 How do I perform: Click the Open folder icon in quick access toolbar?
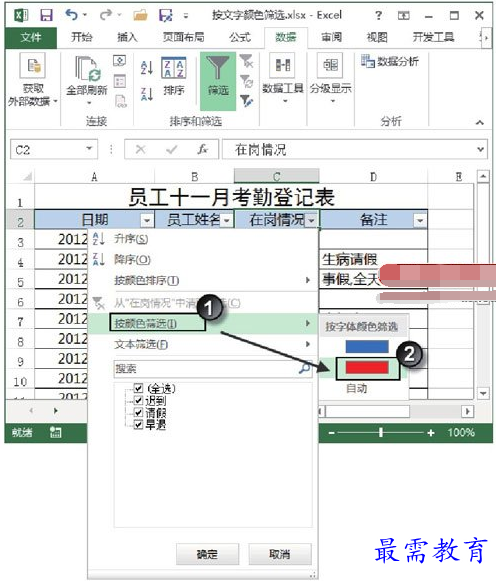point(140,15)
